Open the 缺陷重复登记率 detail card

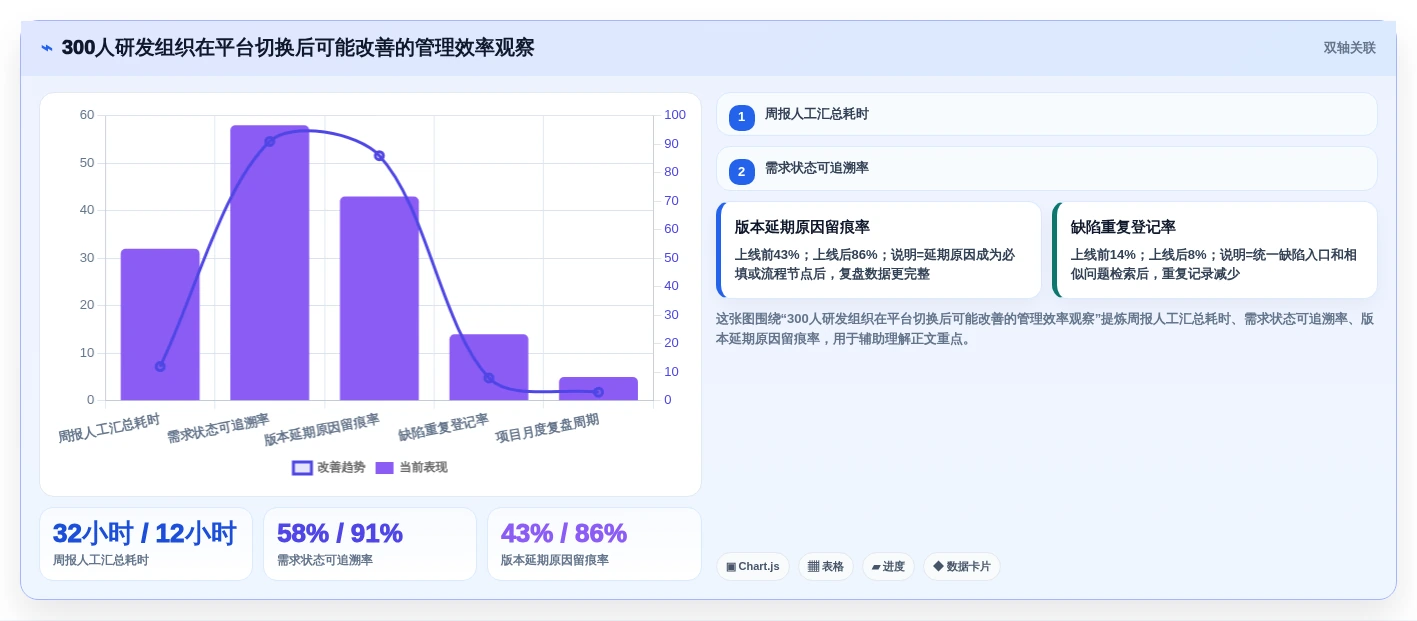1215,250
